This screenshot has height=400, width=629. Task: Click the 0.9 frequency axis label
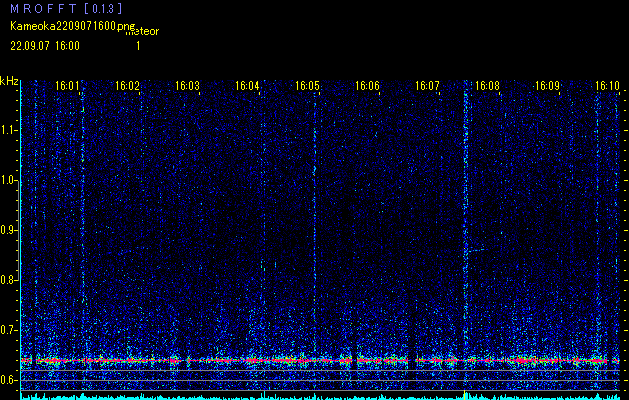(9, 230)
